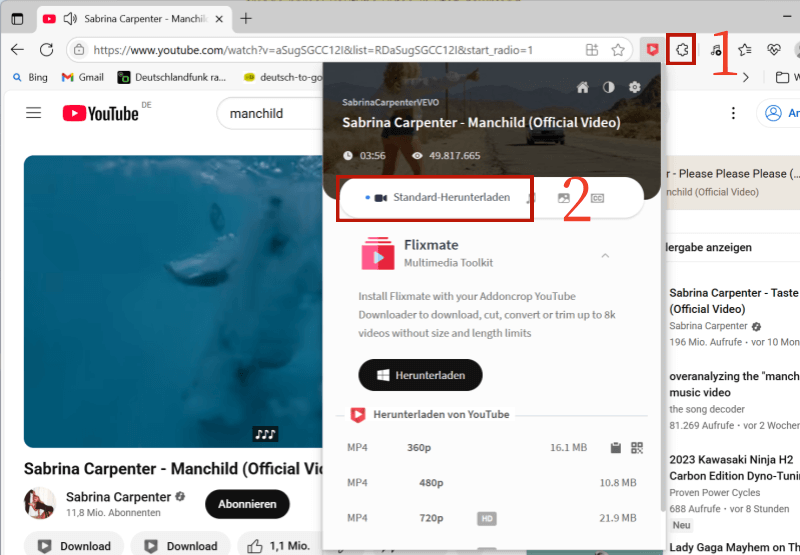The image size is (800, 555).
Task: Click the Please Please Please playlist entry
Action: [733, 182]
